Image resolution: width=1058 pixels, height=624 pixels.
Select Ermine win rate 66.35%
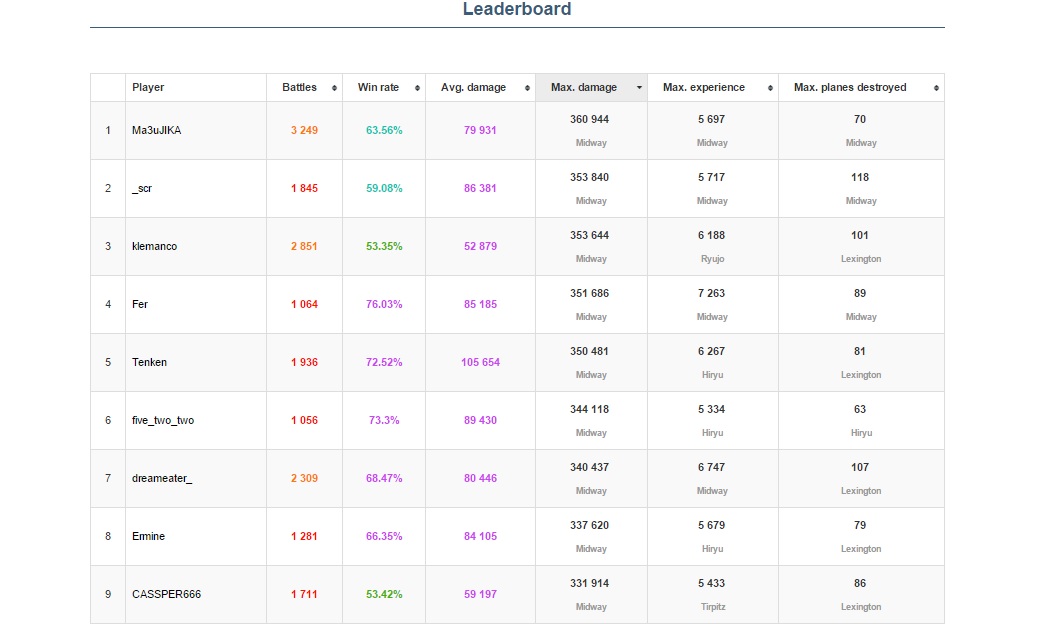click(x=384, y=536)
